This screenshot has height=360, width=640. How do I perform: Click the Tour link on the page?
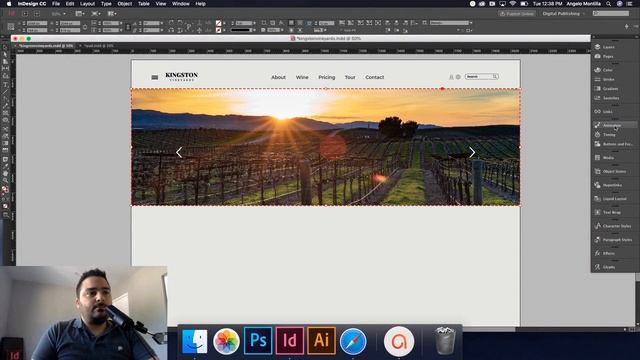(x=350, y=77)
